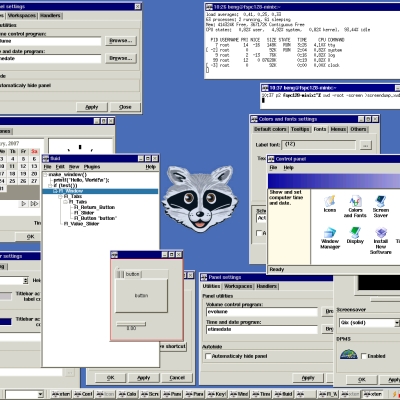Open the Screen Saver applet icon
The image size is (400, 400).
tap(381, 207)
